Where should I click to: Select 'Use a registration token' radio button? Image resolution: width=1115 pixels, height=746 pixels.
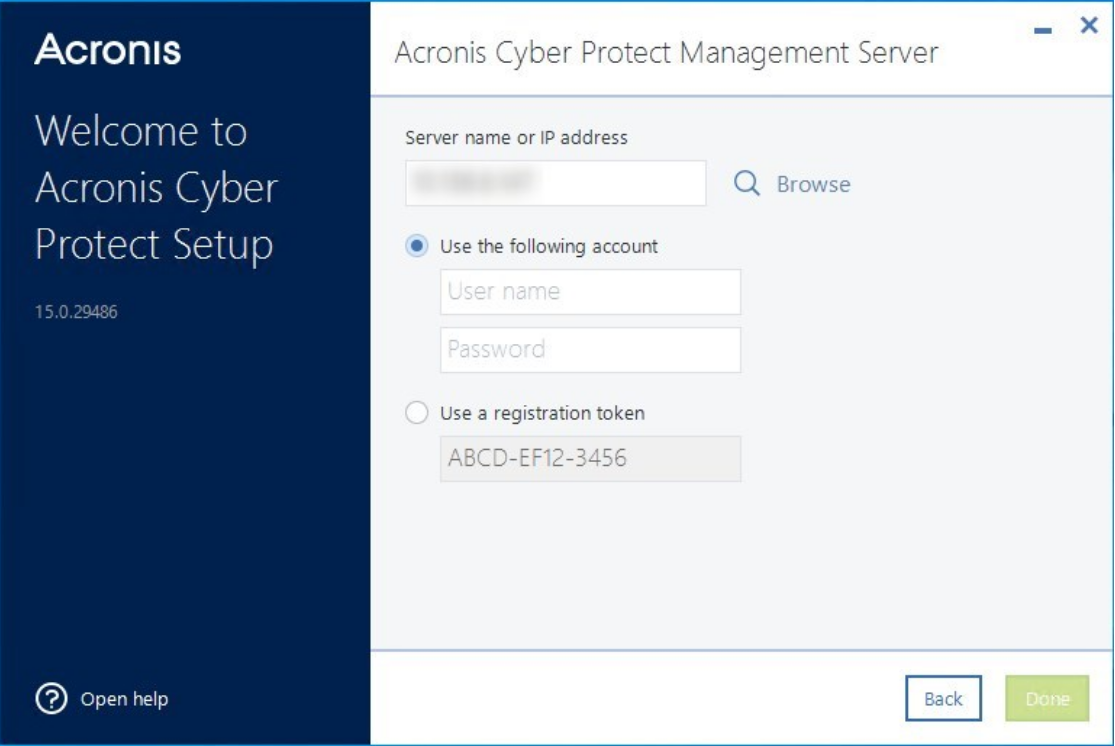pyautogui.click(x=417, y=412)
